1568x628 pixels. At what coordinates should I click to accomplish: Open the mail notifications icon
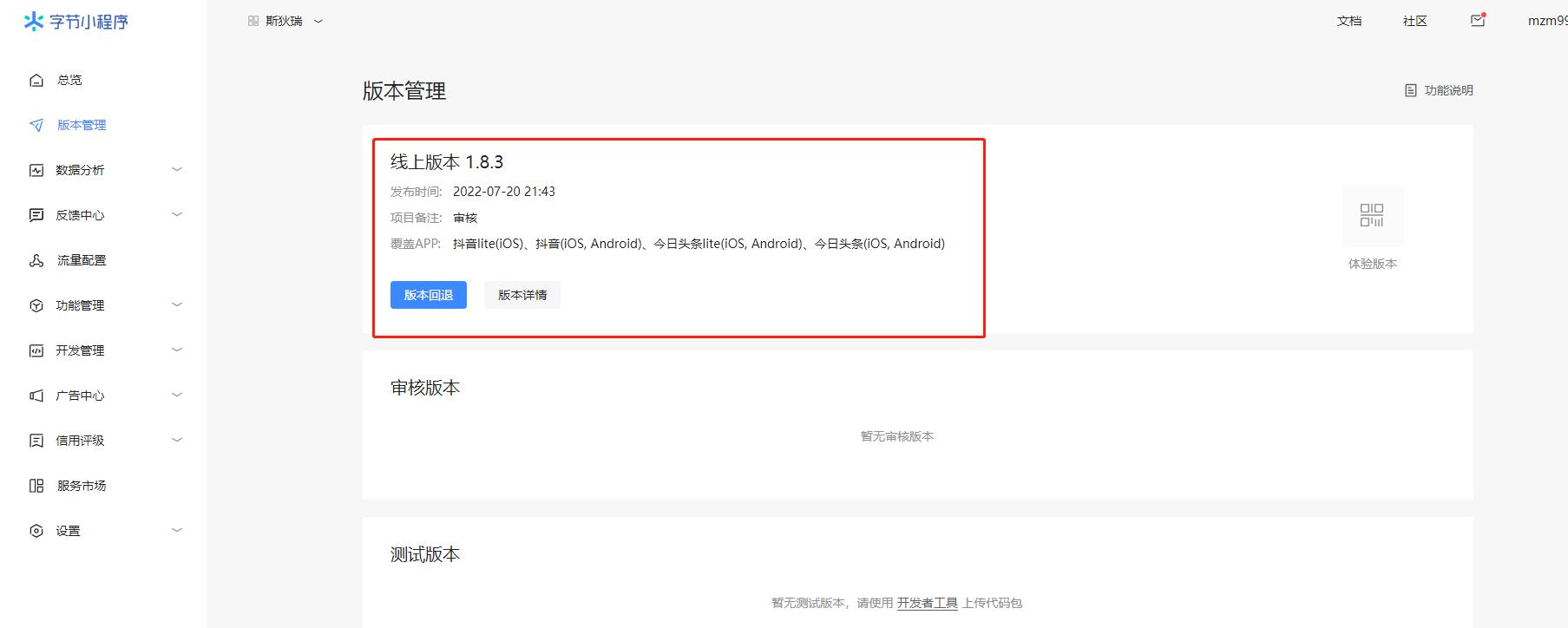(1478, 21)
